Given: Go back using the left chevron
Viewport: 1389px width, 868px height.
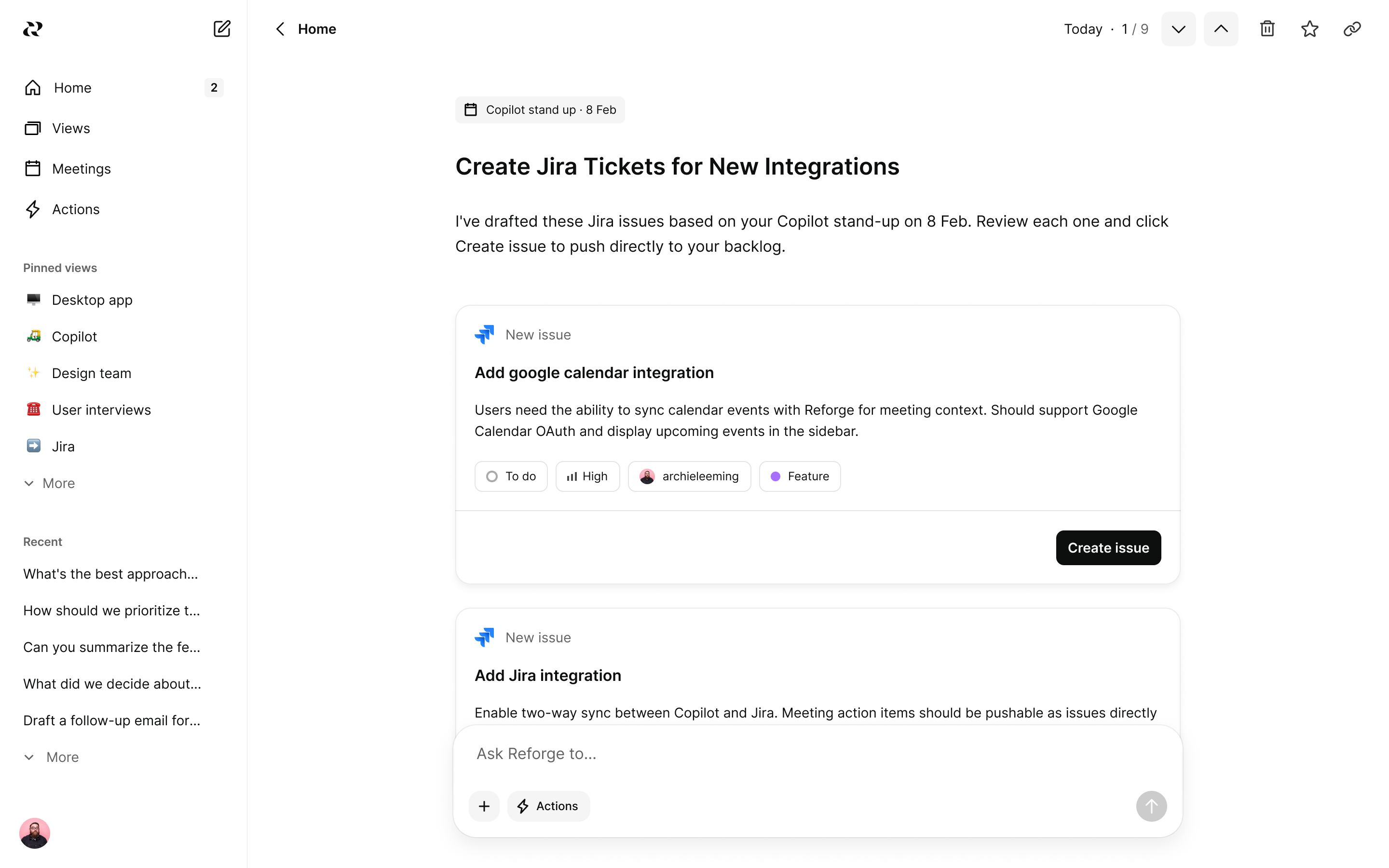Looking at the screenshot, I should pos(280,29).
